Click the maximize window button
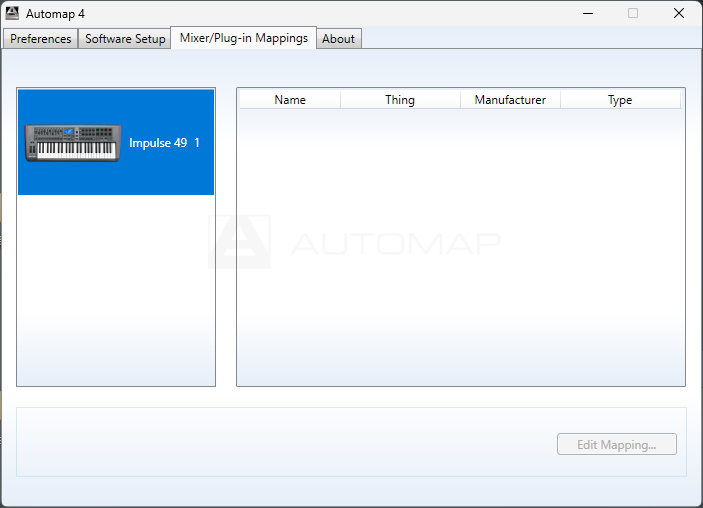703x508 pixels. pos(633,14)
